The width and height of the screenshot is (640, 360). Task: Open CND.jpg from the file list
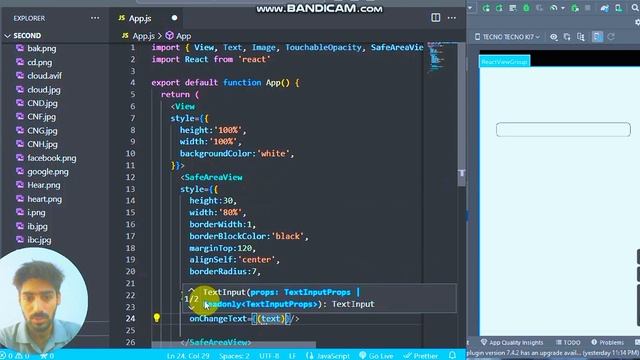click(x=42, y=103)
